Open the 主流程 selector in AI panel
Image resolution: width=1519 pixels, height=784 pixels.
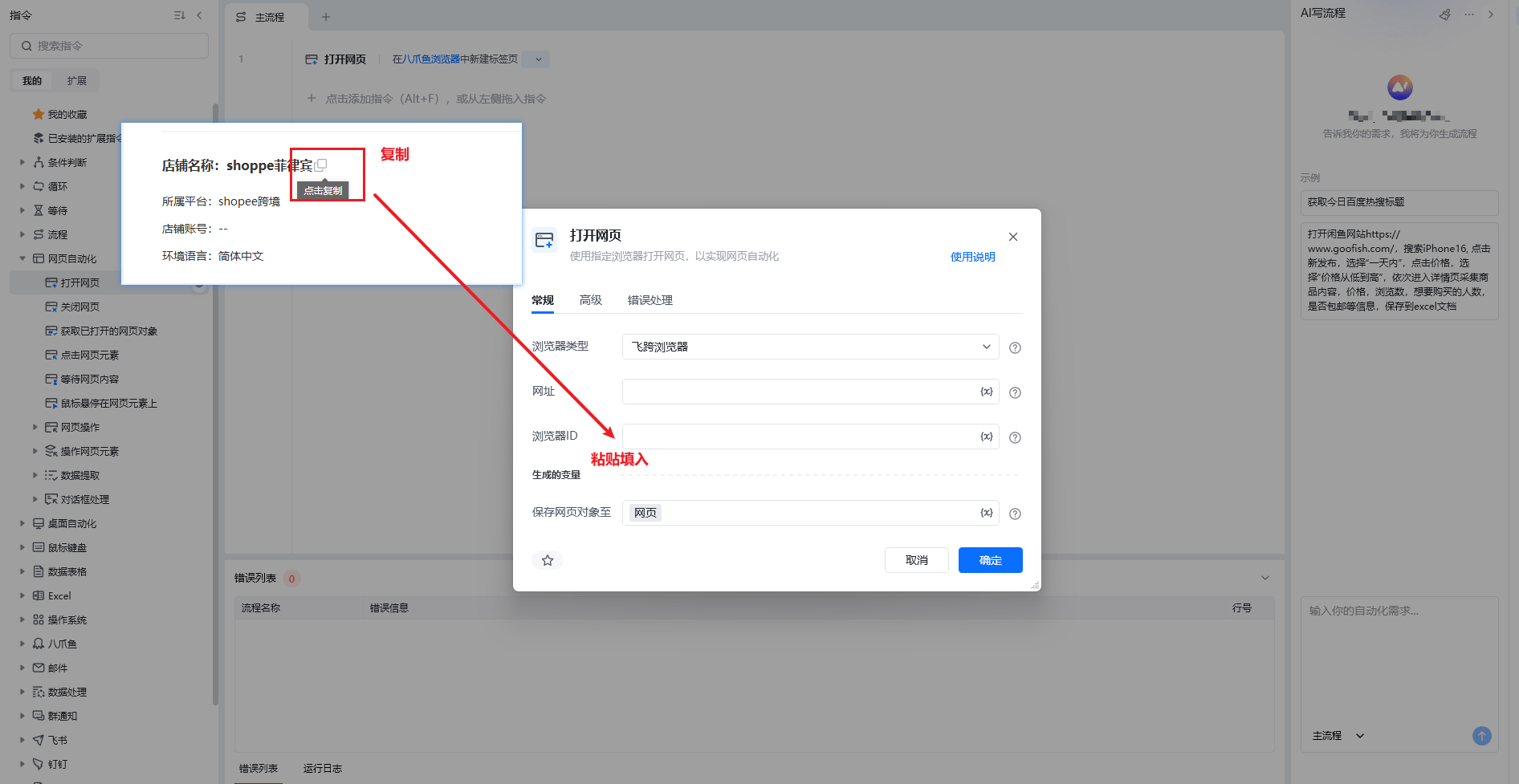point(1338,735)
